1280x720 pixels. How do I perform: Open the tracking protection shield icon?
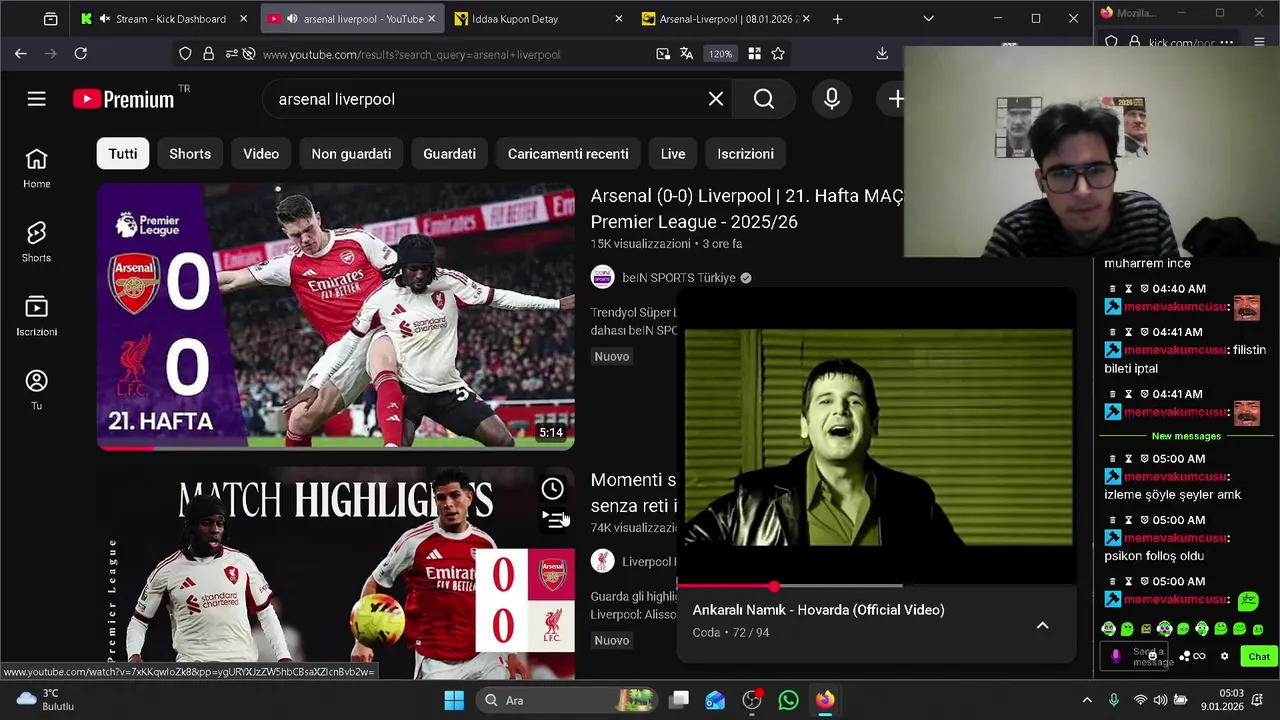coord(185,54)
